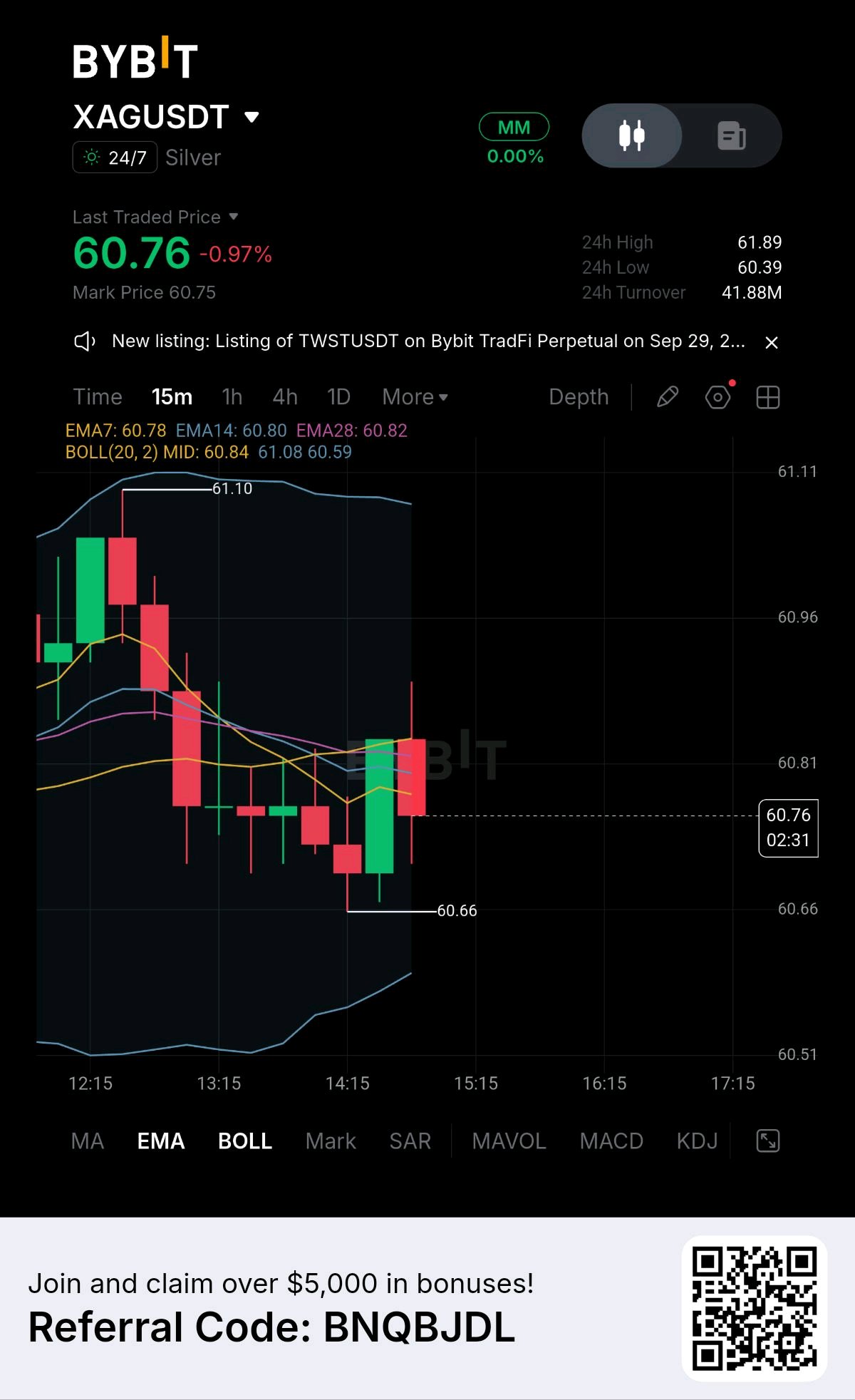The height and width of the screenshot is (1400, 855).
Task: Toggle the SAR indicator
Action: click(x=410, y=1141)
